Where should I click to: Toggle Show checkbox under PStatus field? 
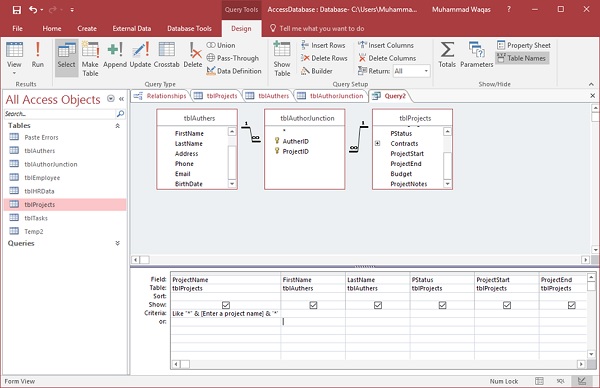pos(442,305)
